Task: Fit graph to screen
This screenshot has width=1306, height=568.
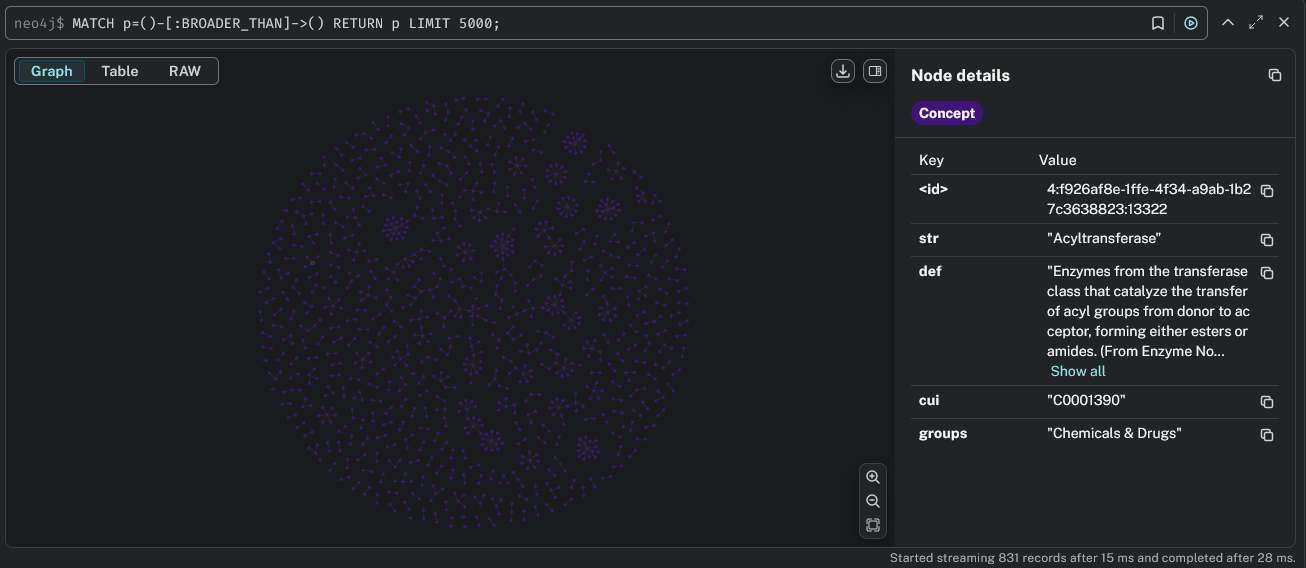Action: pos(873,525)
